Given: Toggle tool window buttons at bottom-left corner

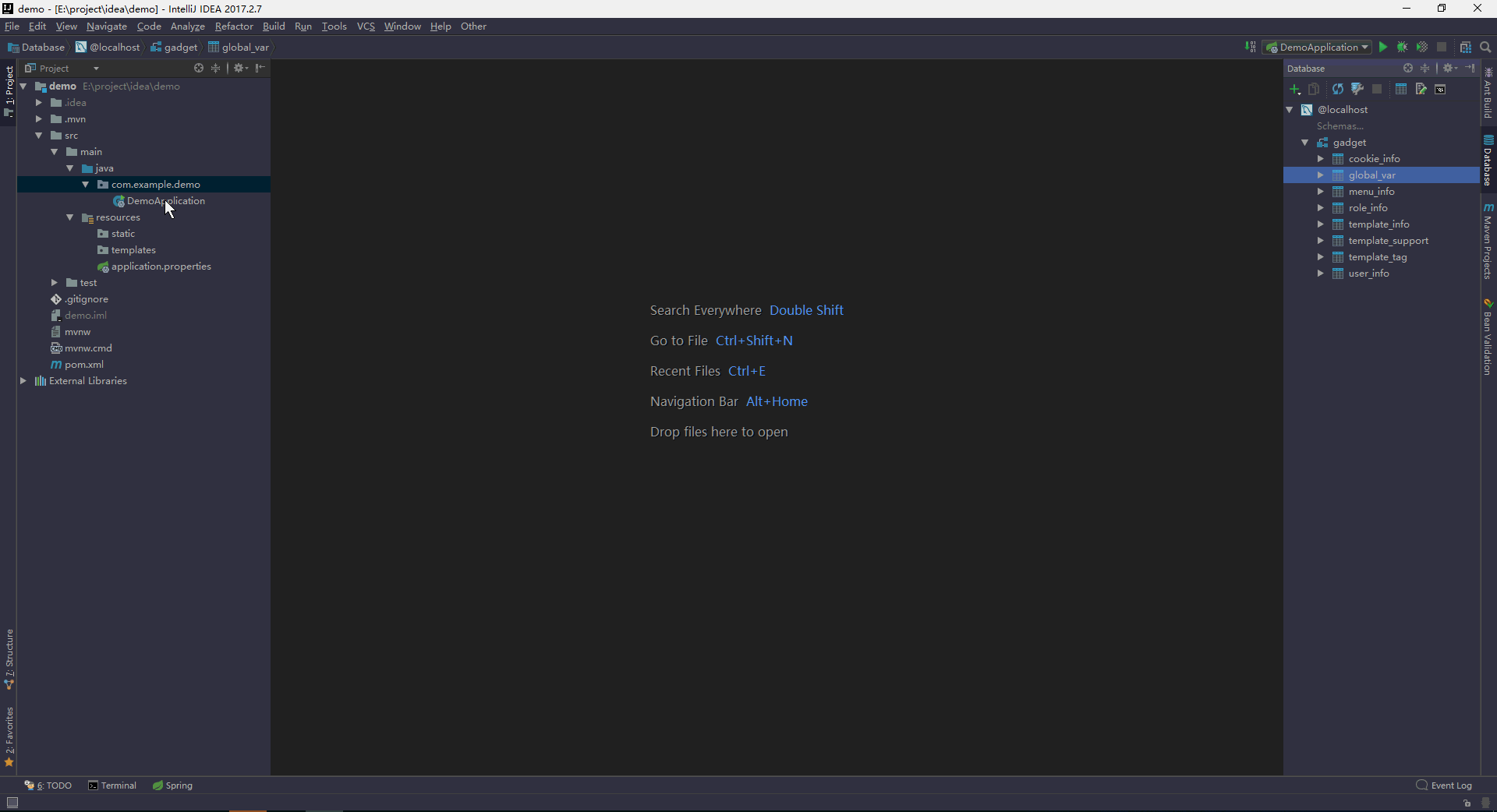Looking at the screenshot, I should click(12, 803).
